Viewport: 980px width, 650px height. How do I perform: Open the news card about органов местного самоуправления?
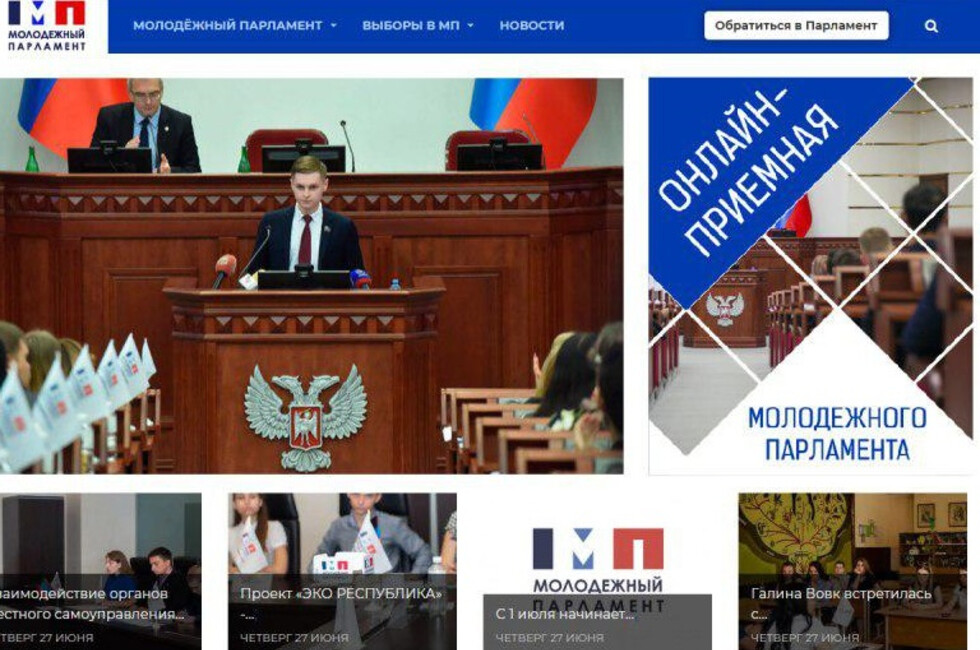[x=101, y=571]
